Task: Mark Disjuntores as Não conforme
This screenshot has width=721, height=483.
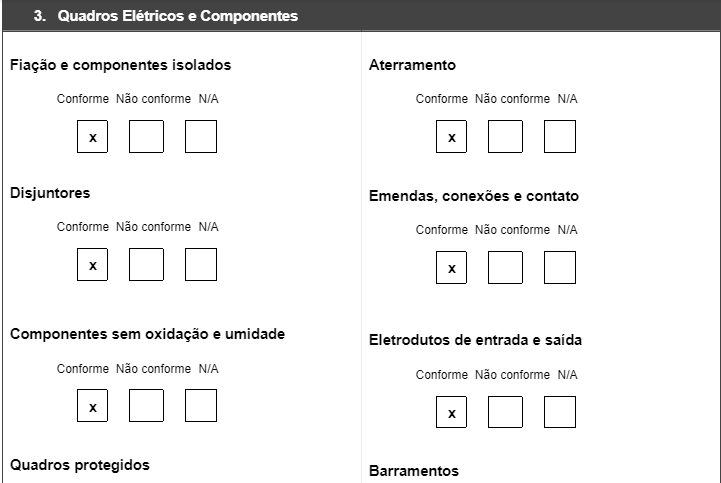Action: [x=146, y=265]
